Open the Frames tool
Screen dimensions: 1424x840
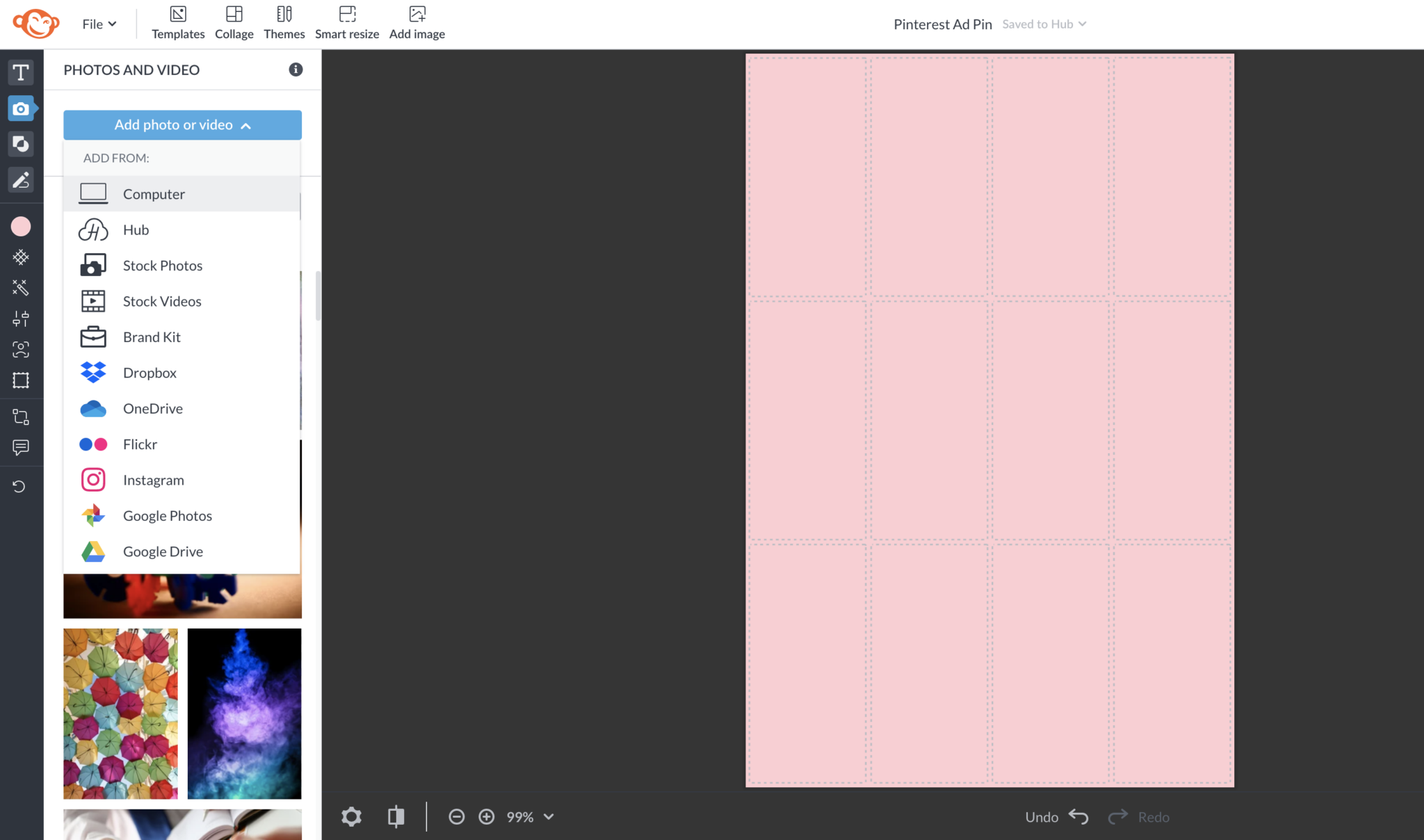pos(21,380)
